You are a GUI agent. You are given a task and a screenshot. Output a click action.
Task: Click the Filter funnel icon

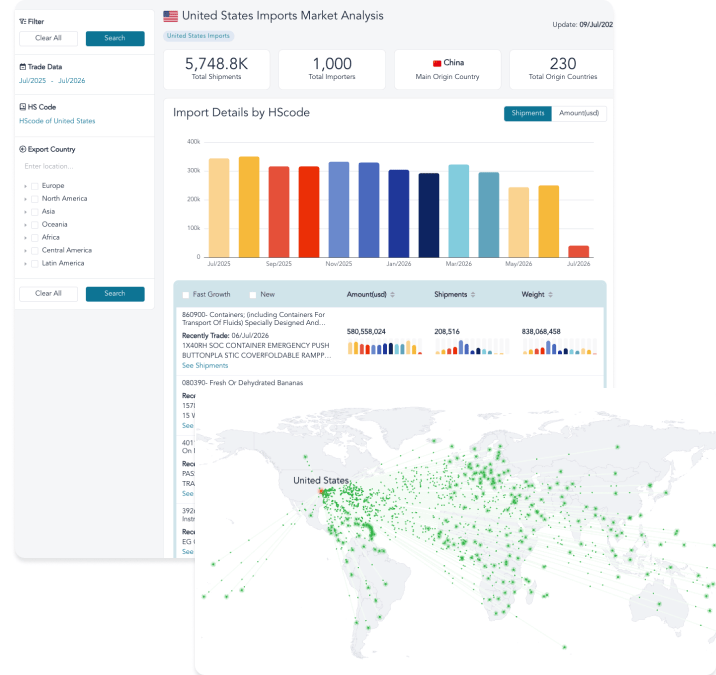(22, 21)
